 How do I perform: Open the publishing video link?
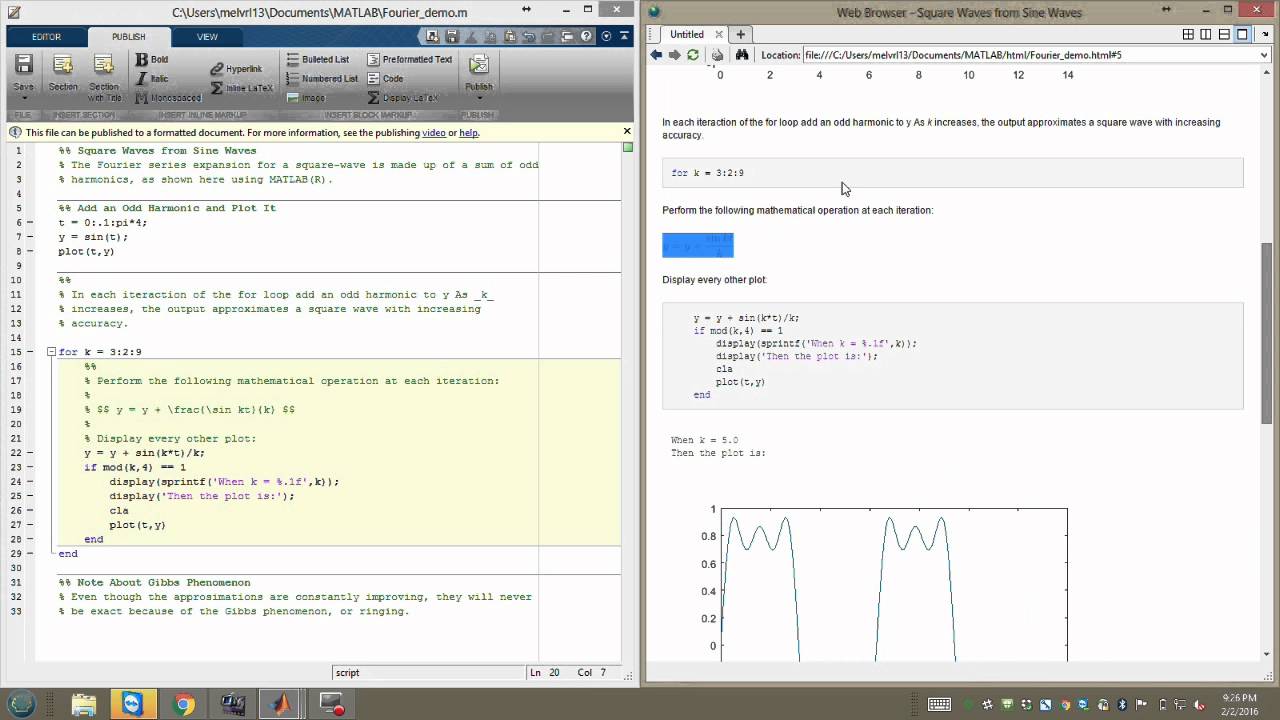[433, 132]
